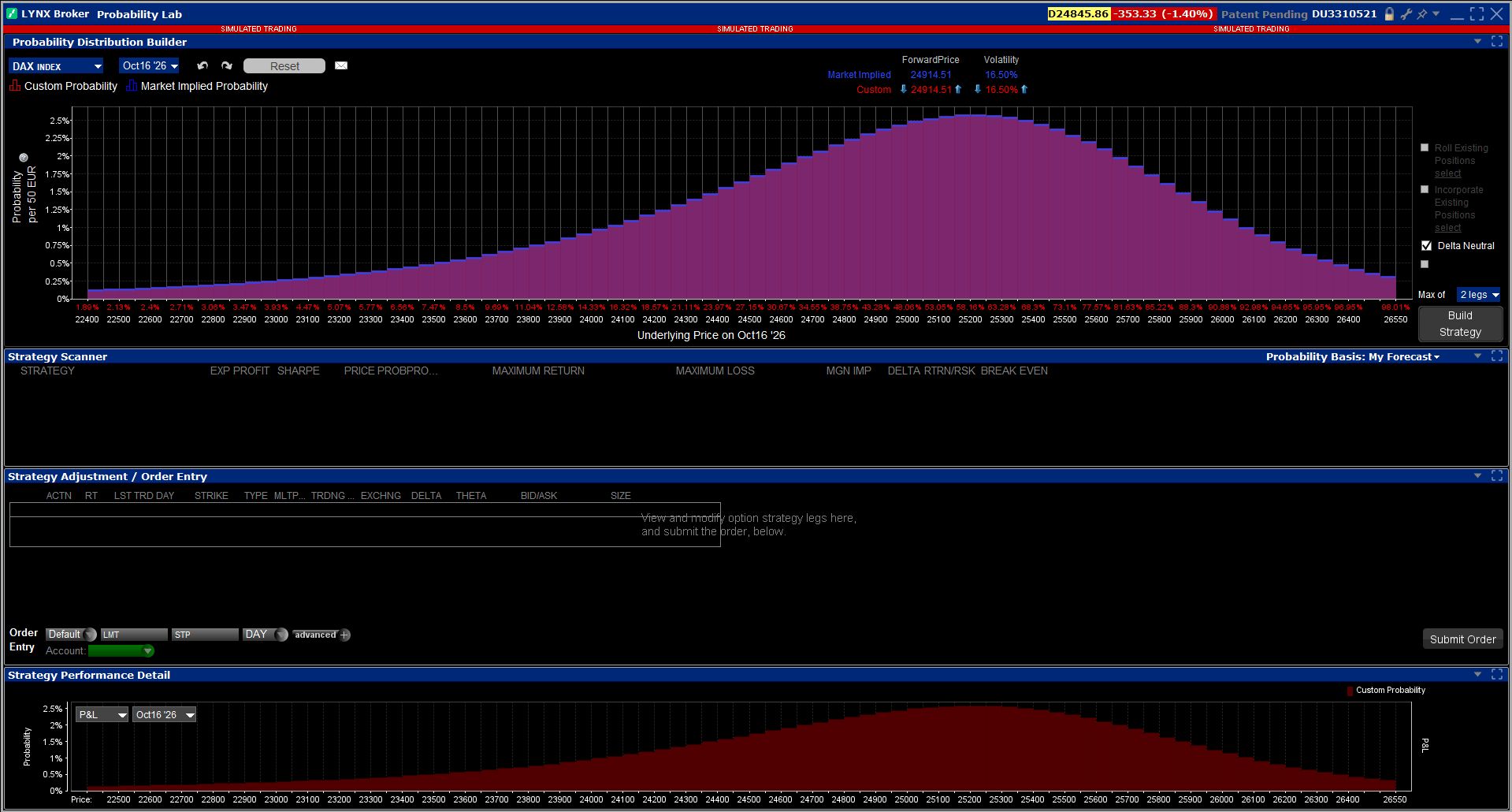Open the wrench configuration icon
1512x812 pixels.
pyautogui.click(x=1406, y=14)
